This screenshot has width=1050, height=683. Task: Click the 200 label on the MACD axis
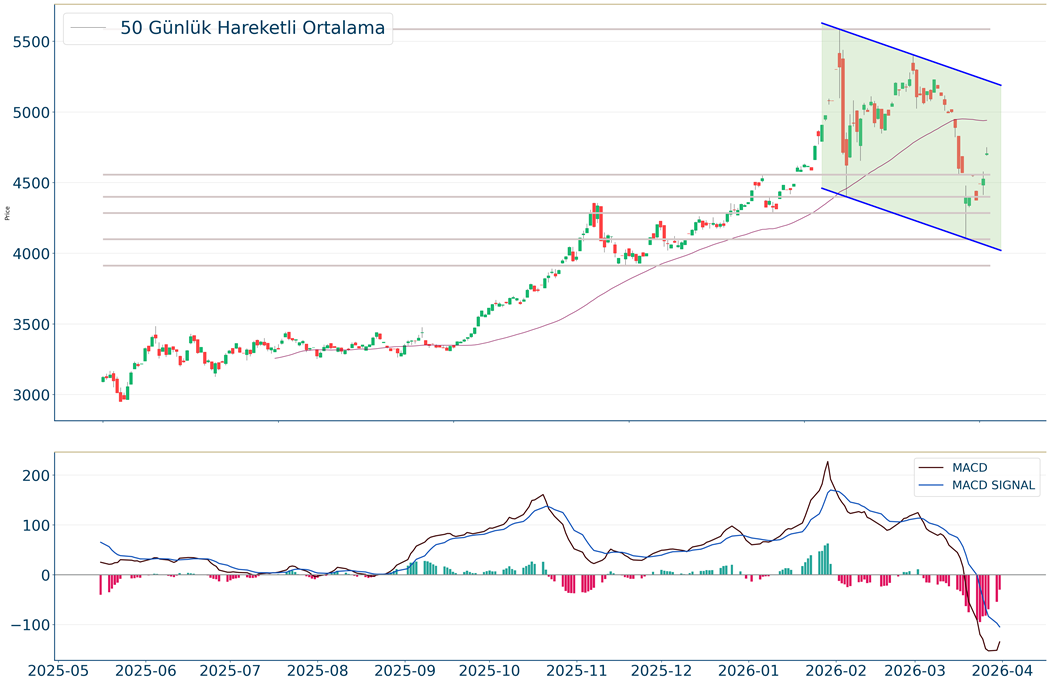click(x=32, y=475)
